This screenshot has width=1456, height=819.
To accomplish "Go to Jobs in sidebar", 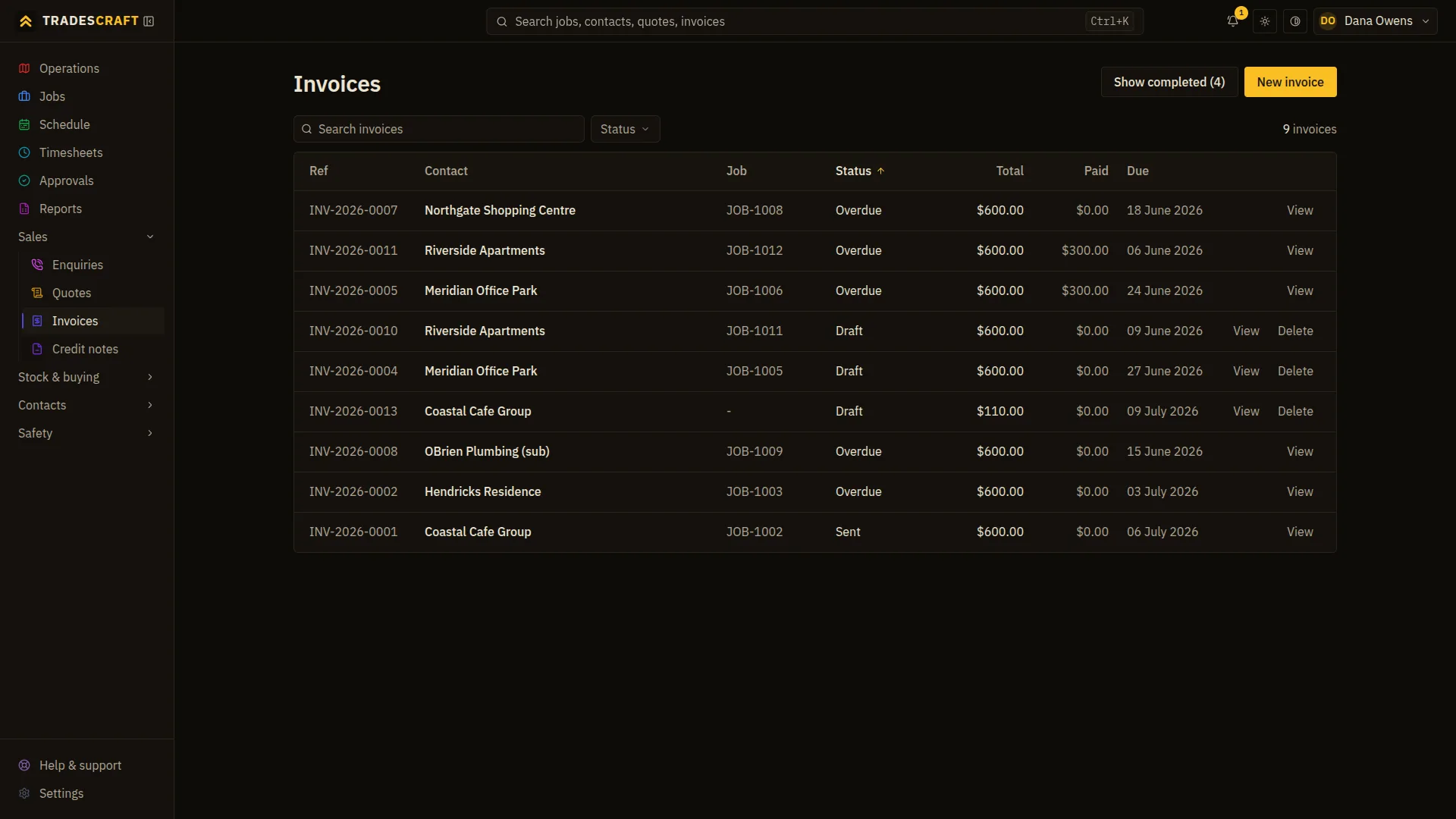I will (86, 96).
